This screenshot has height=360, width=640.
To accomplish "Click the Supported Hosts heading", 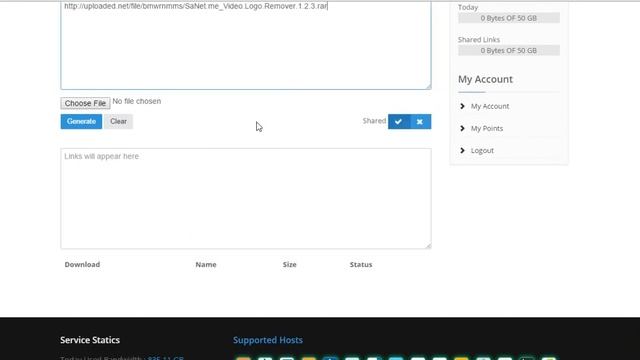I will [268, 340].
